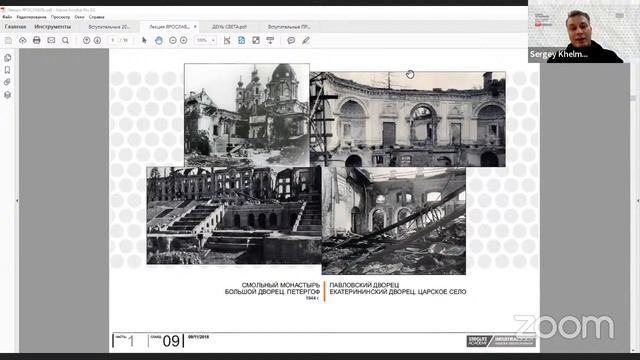Click the full screen view icon
Screen dimensions: 640x360
coord(256,40)
